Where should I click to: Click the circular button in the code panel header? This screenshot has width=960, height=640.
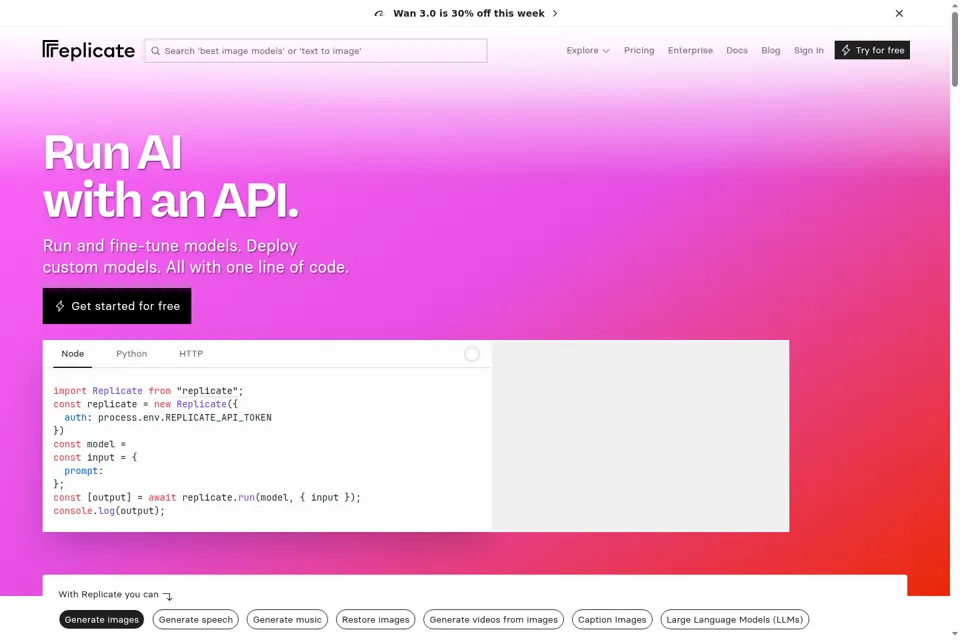tap(471, 354)
